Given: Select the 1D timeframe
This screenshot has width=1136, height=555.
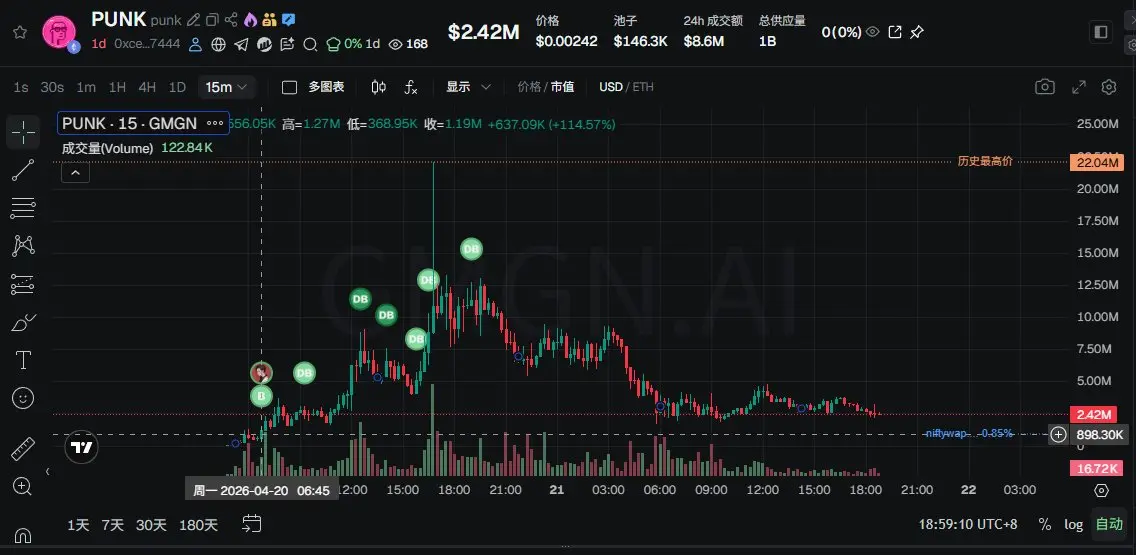Looking at the screenshot, I should 178,88.
